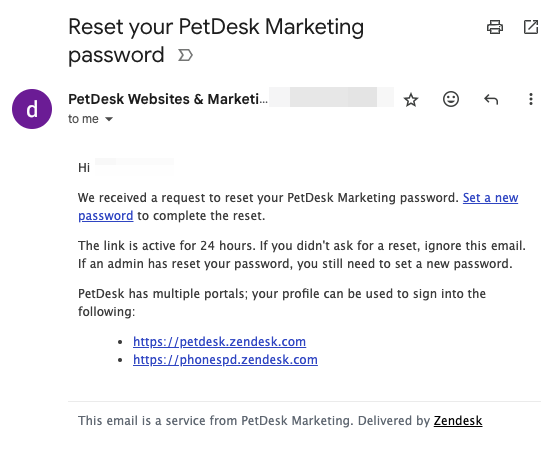Click the email subject heading text

[216, 41]
